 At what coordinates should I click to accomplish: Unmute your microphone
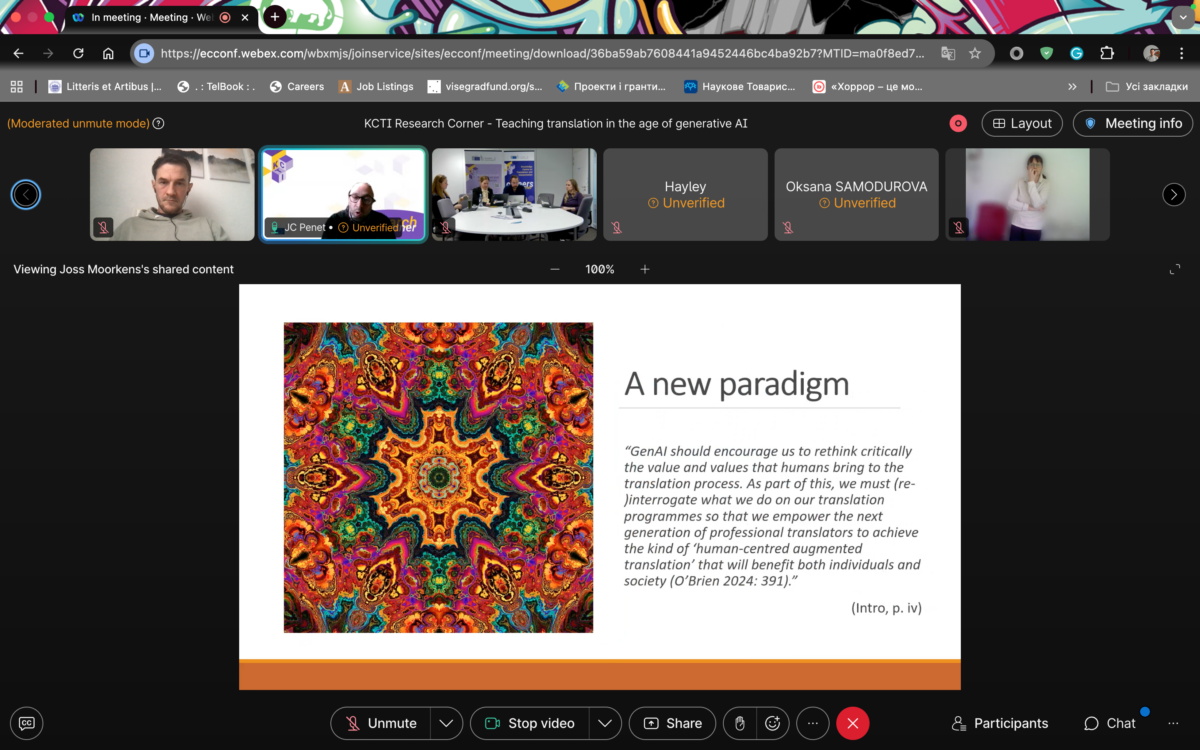point(381,723)
